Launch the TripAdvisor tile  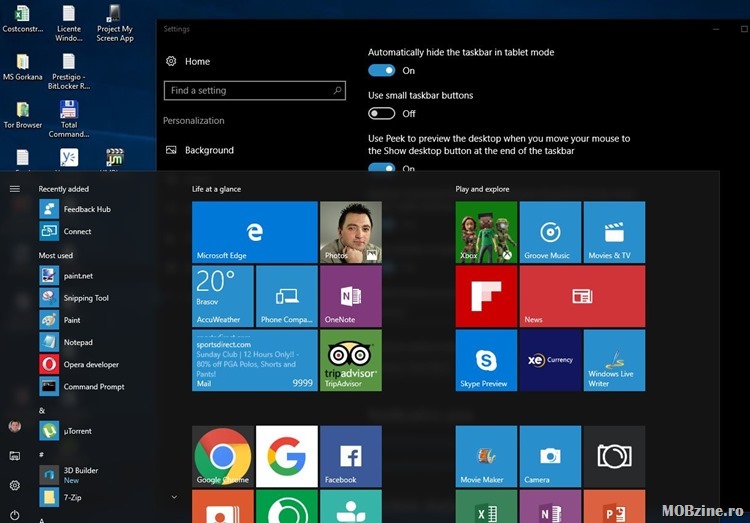(x=351, y=360)
